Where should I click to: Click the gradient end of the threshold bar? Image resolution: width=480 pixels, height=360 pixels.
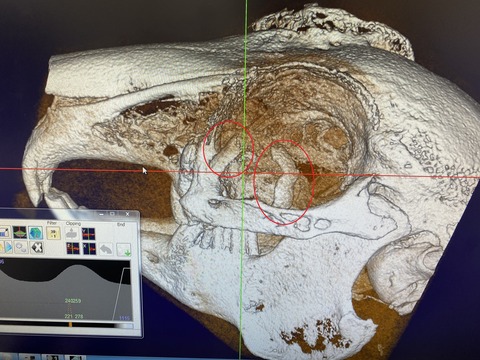click(123, 326)
